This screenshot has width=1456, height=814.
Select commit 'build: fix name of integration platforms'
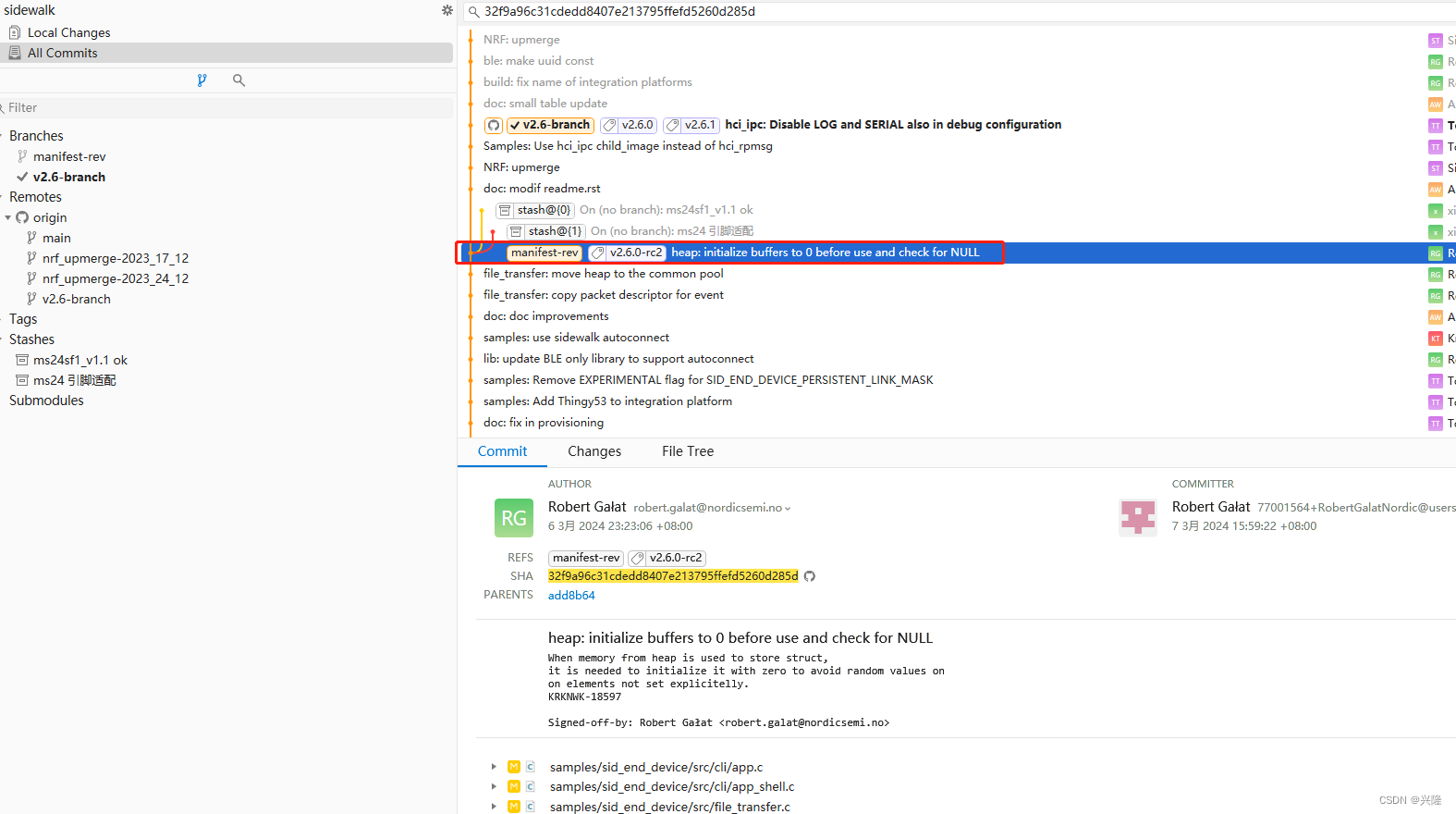click(x=587, y=82)
